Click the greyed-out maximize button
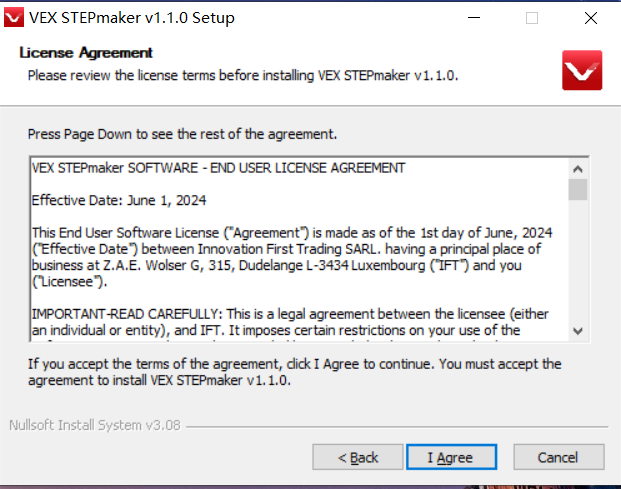Screen dimensions: 621x489 point(532,17)
